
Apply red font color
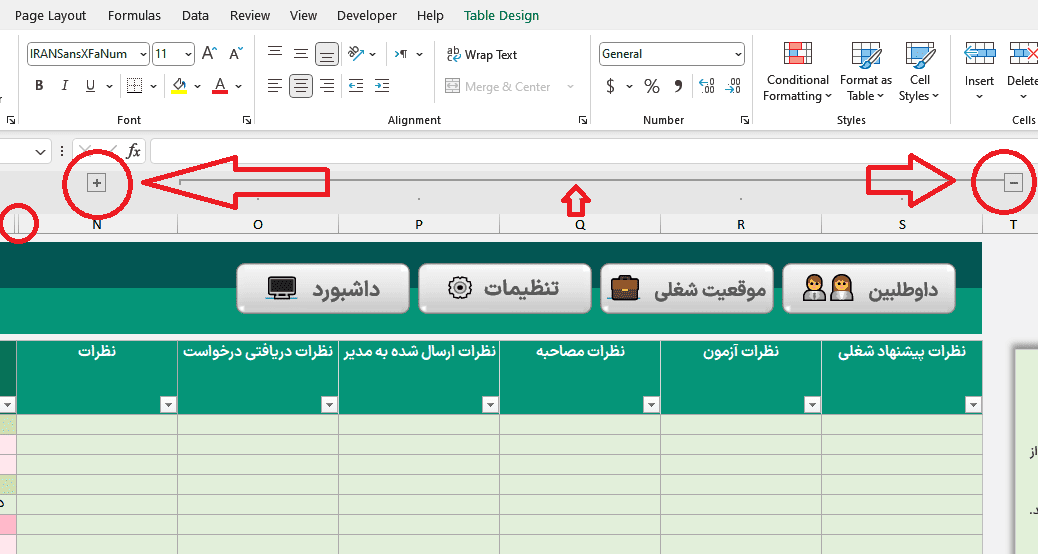pyautogui.click(x=220, y=85)
